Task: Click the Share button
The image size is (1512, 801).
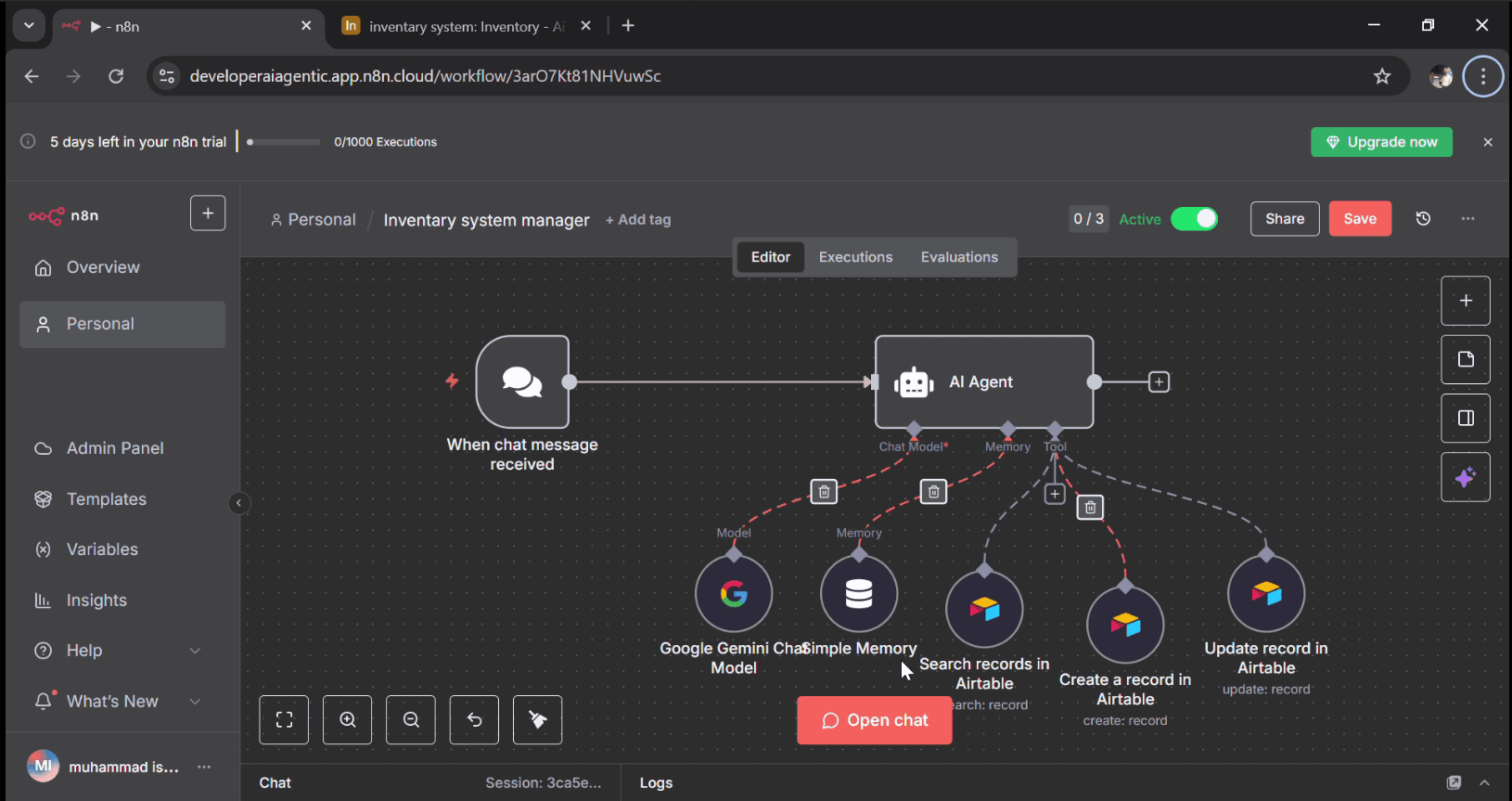Action: (1285, 219)
